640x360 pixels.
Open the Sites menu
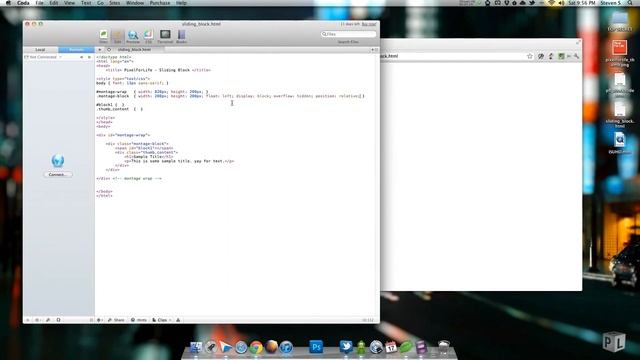point(115,3)
